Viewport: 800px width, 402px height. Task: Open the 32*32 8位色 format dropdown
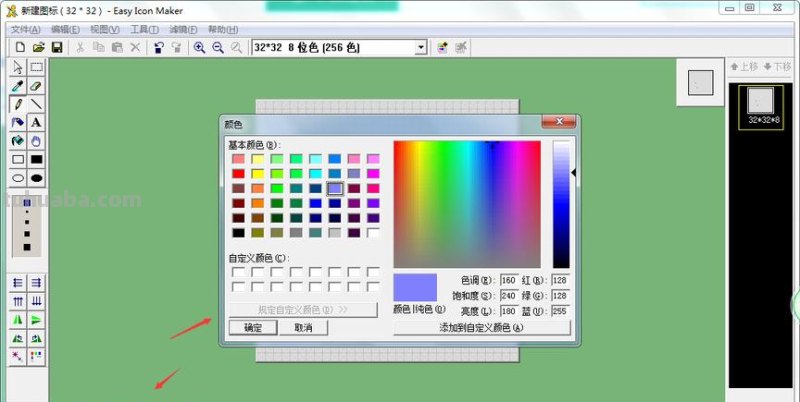(x=420, y=47)
